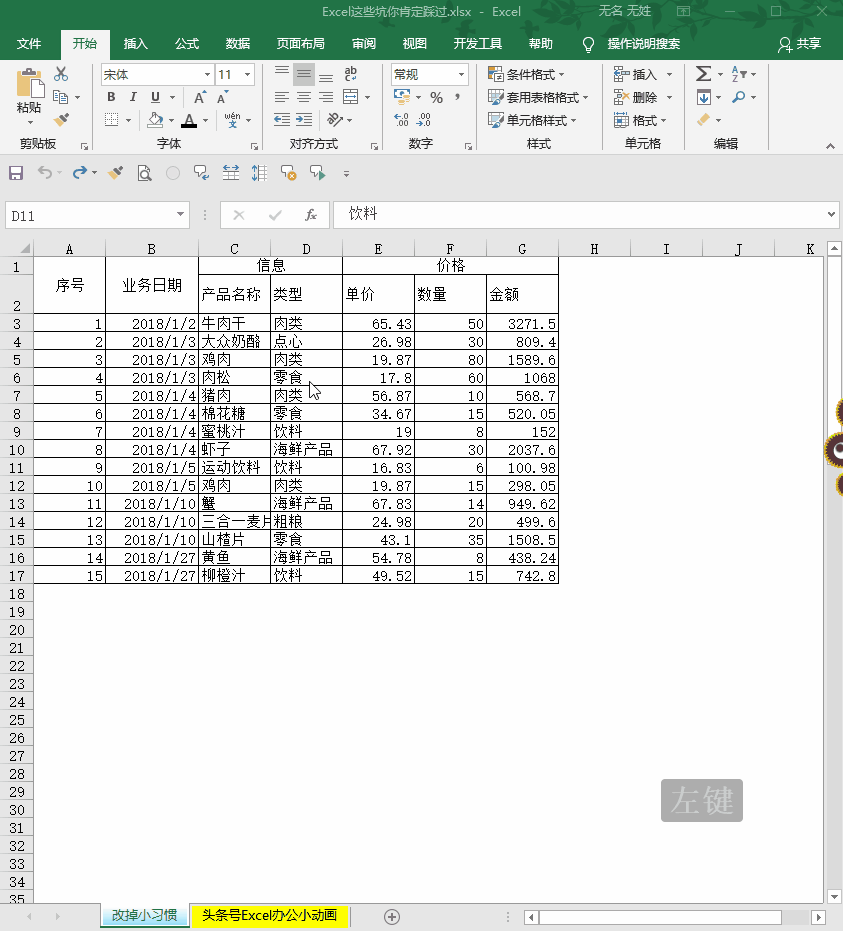Apply comma style number format
The image size is (843, 931).
[x=458, y=97]
